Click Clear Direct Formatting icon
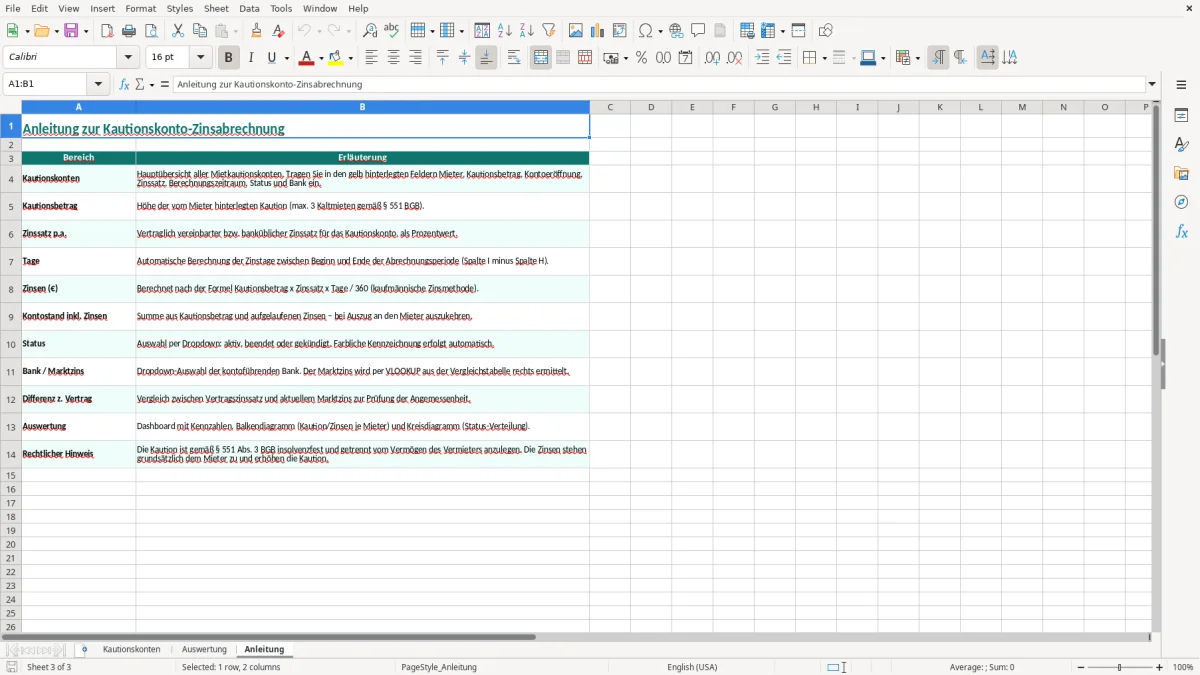Image resolution: width=1200 pixels, height=675 pixels. pos(278,31)
